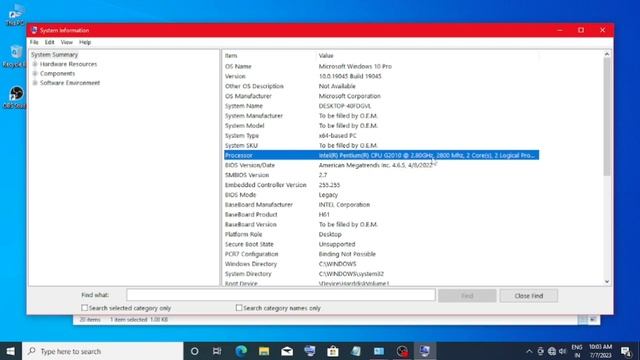Image resolution: width=640 pixels, height=360 pixels.
Task: Select the highlighted Processor row
Action: click(x=381, y=155)
